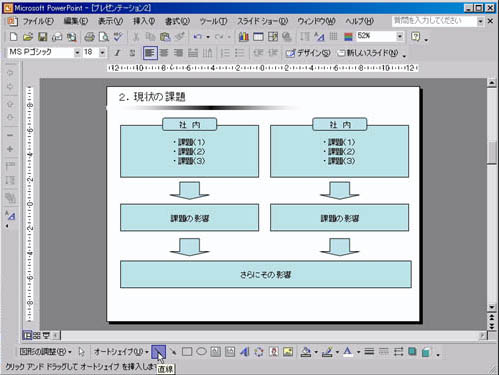The height and width of the screenshot is (375, 499).
Task: Toggle text shadow formatting
Action: point(132,53)
